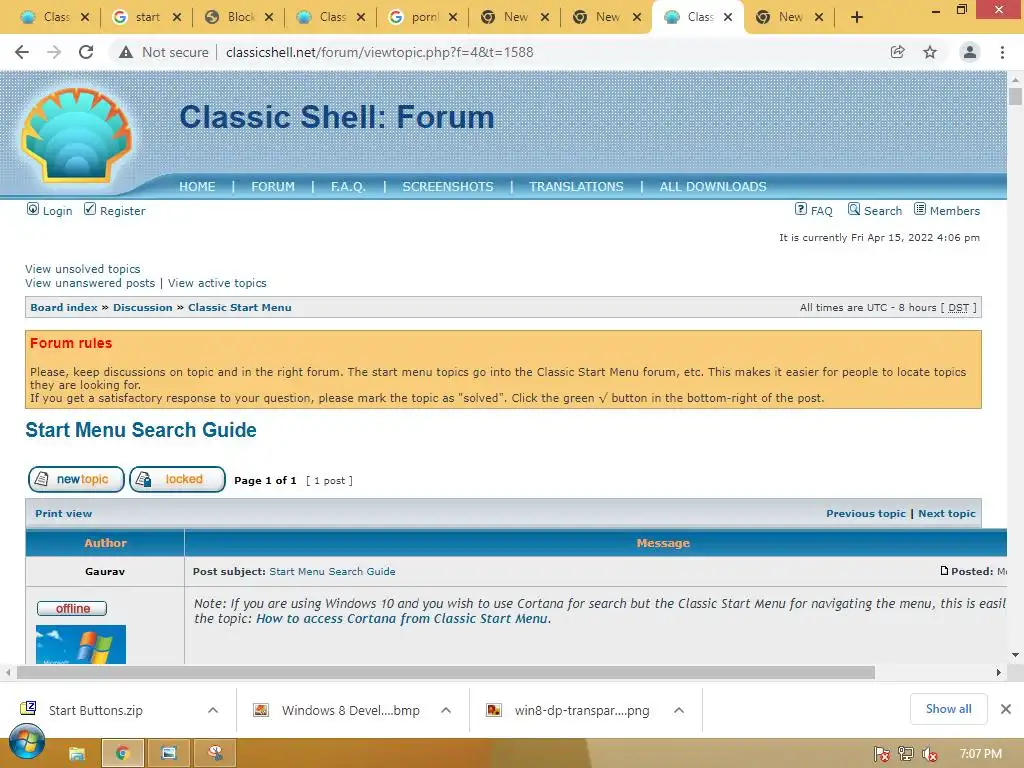
Task: Click the DST abbreviation text
Action: (958, 308)
